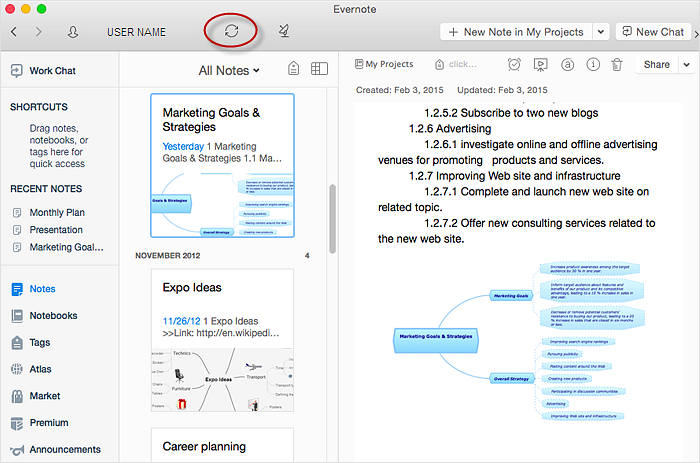
Task: Open recent note Monthly Plan
Action: point(49,213)
